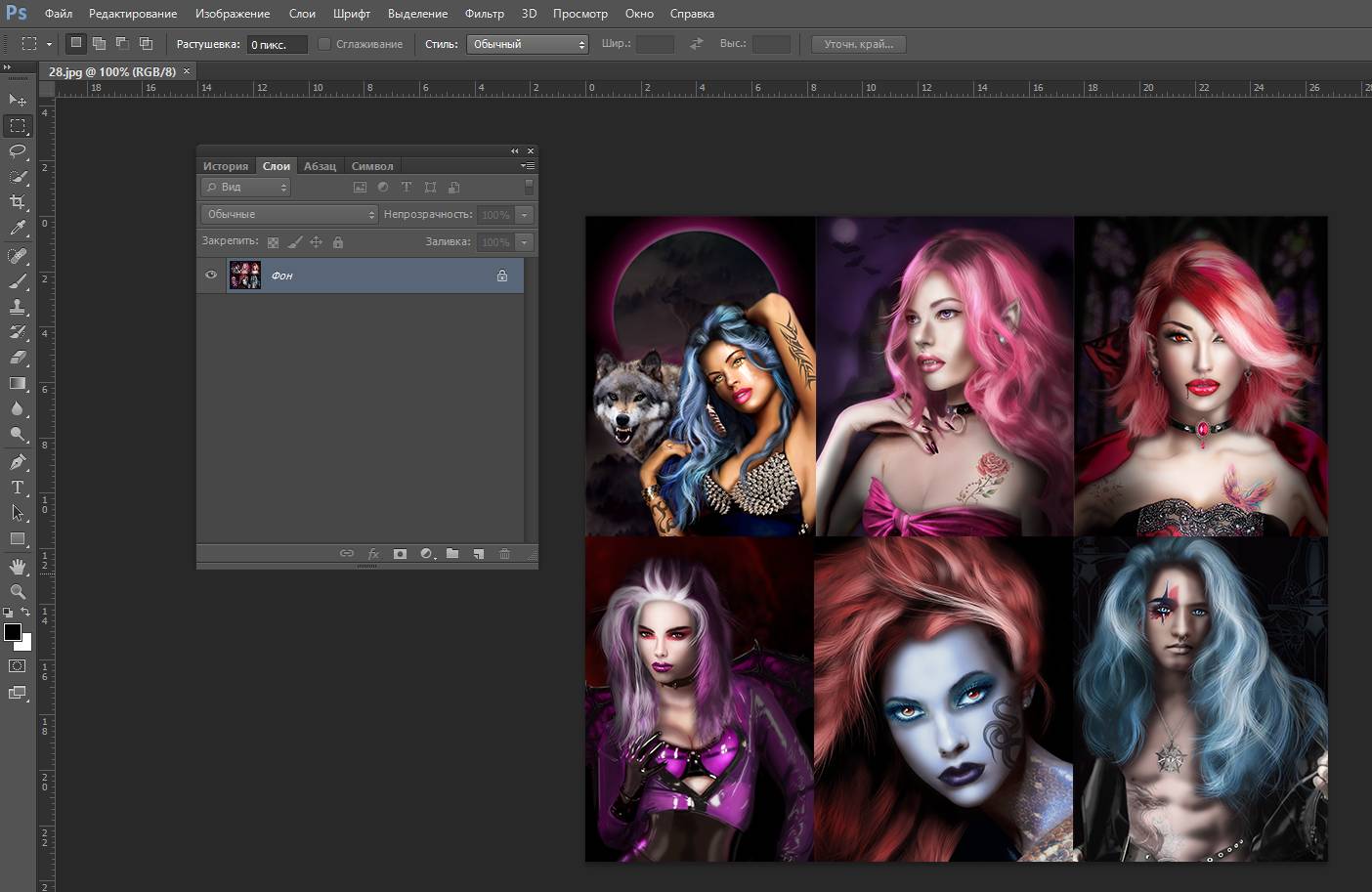1372x892 pixels.
Task: Enable the Сглаживание checkbox
Action: [324, 44]
